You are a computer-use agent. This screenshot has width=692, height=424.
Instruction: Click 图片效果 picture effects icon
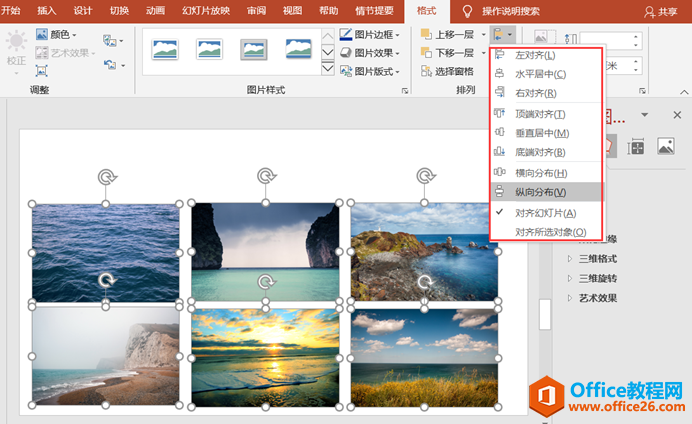pyautogui.click(x=346, y=53)
